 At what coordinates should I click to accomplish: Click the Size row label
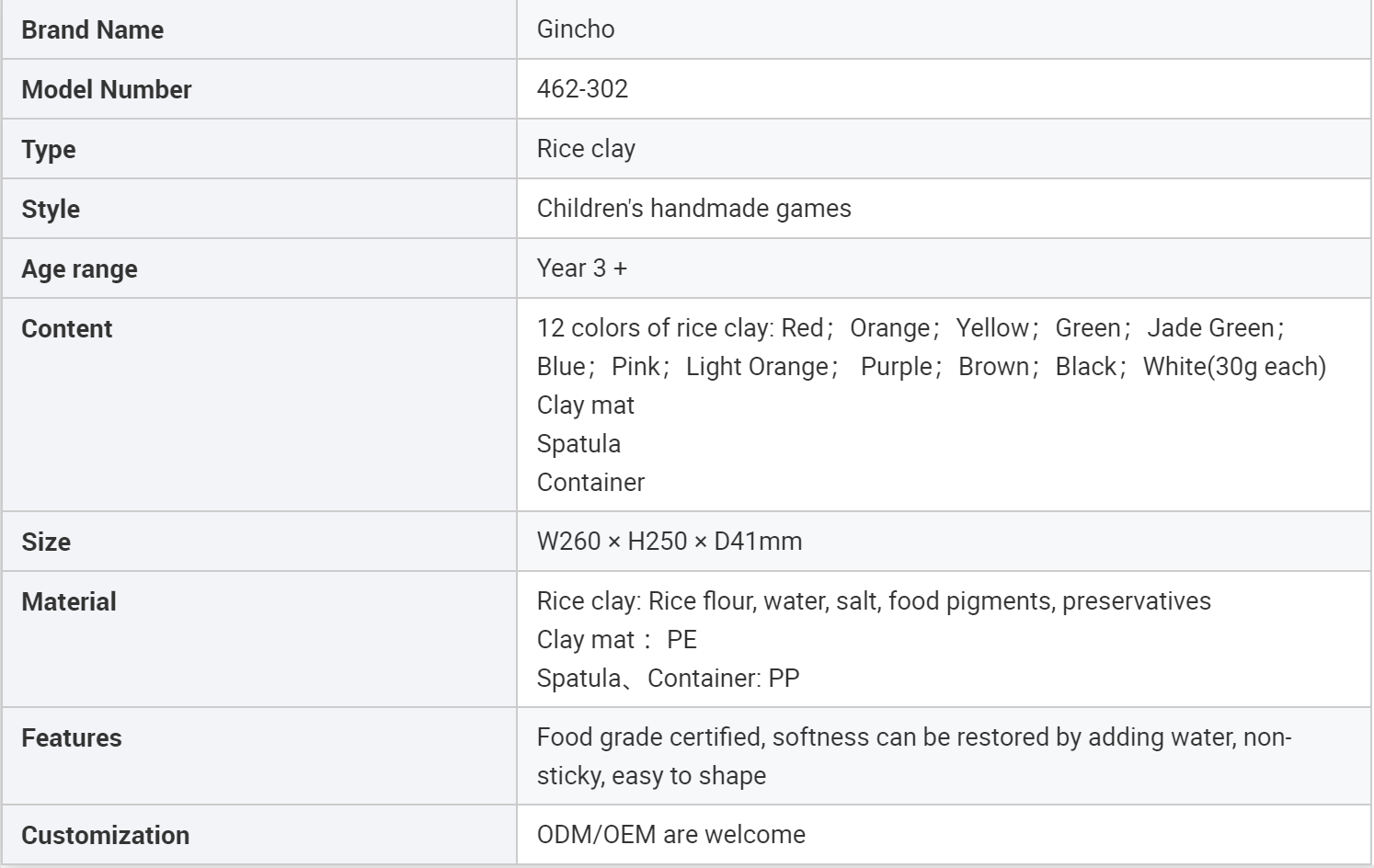tap(46, 542)
